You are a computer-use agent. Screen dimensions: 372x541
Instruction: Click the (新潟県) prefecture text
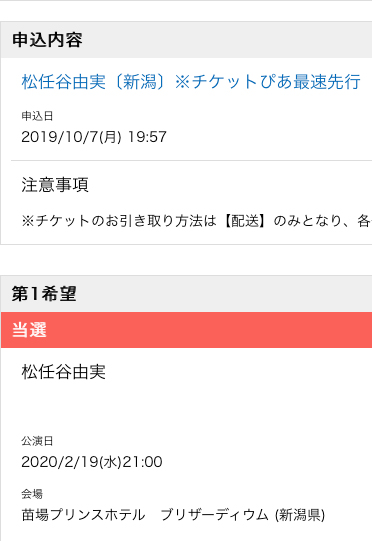(x=300, y=515)
